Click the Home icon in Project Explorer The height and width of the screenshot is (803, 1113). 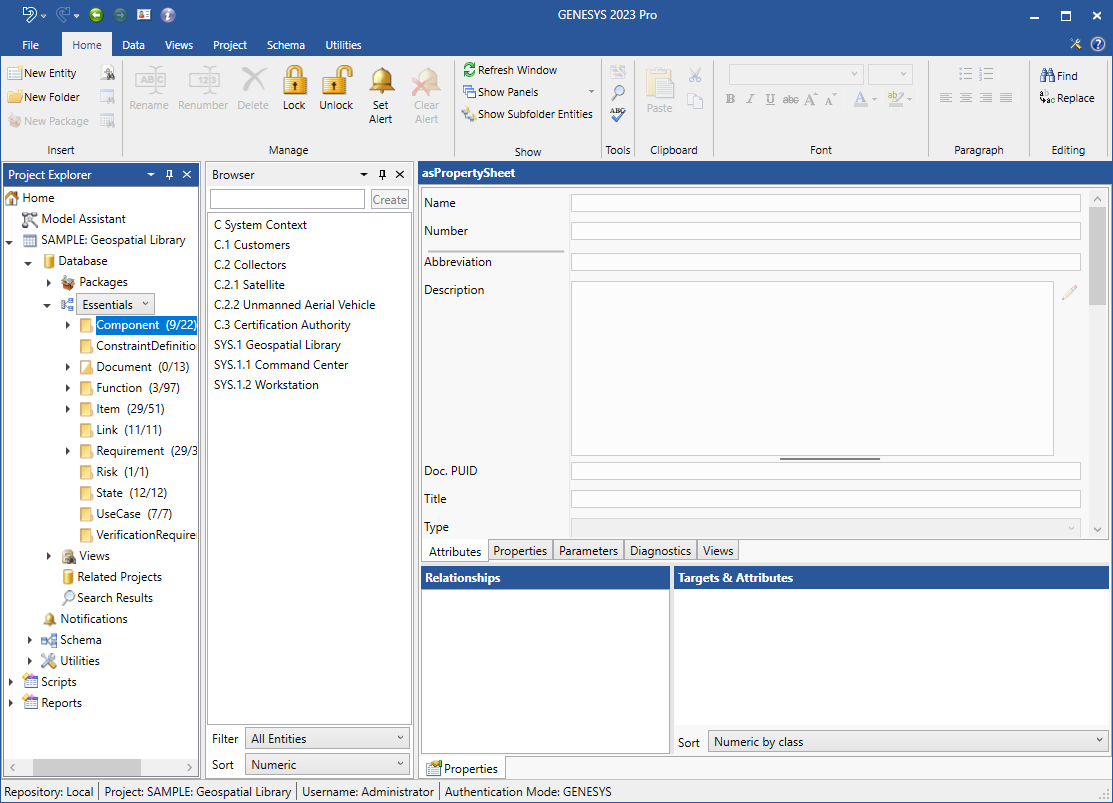pyautogui.click(x=12, y=197)
